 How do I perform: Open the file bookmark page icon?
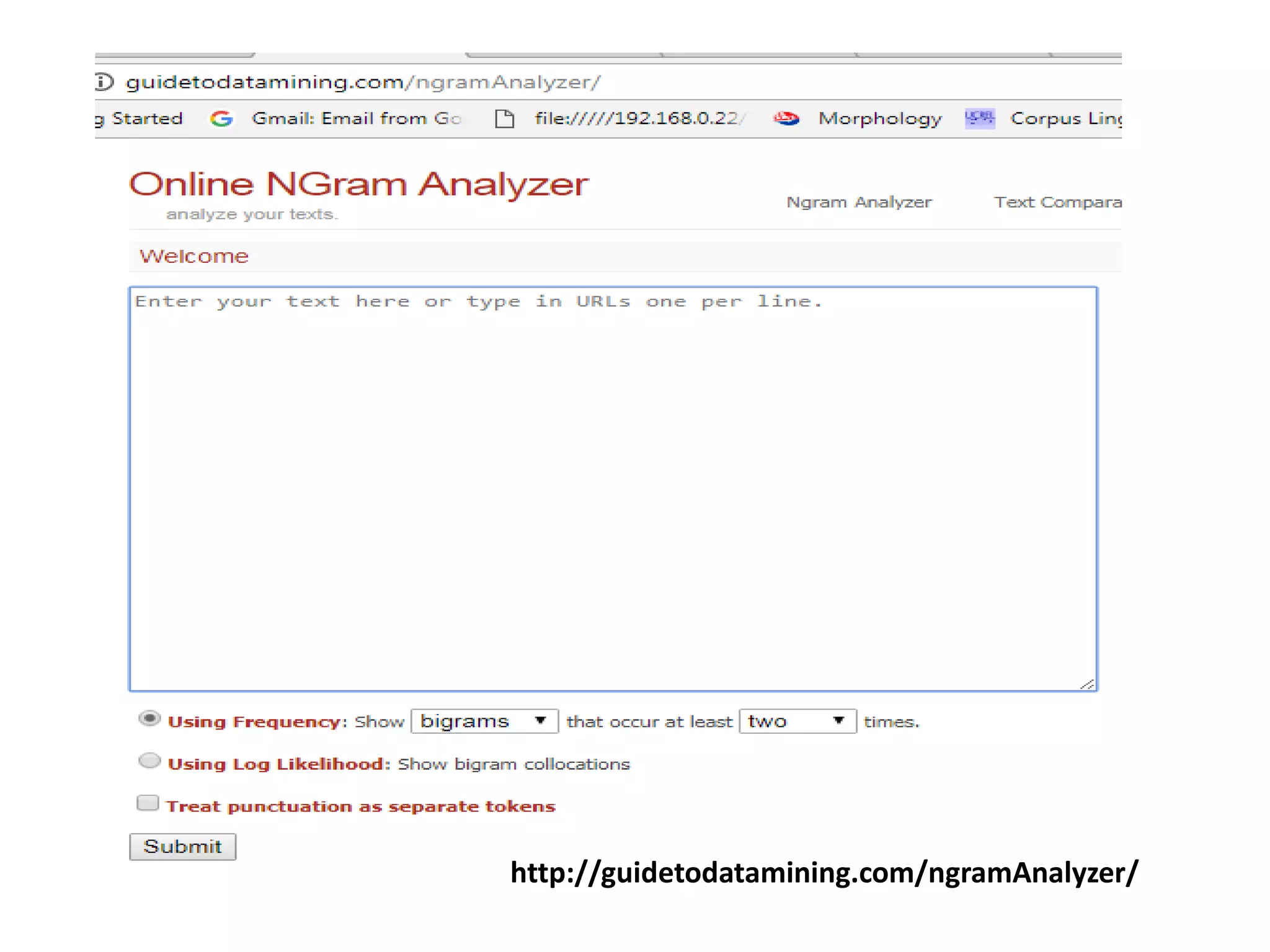tap(505, 118)
